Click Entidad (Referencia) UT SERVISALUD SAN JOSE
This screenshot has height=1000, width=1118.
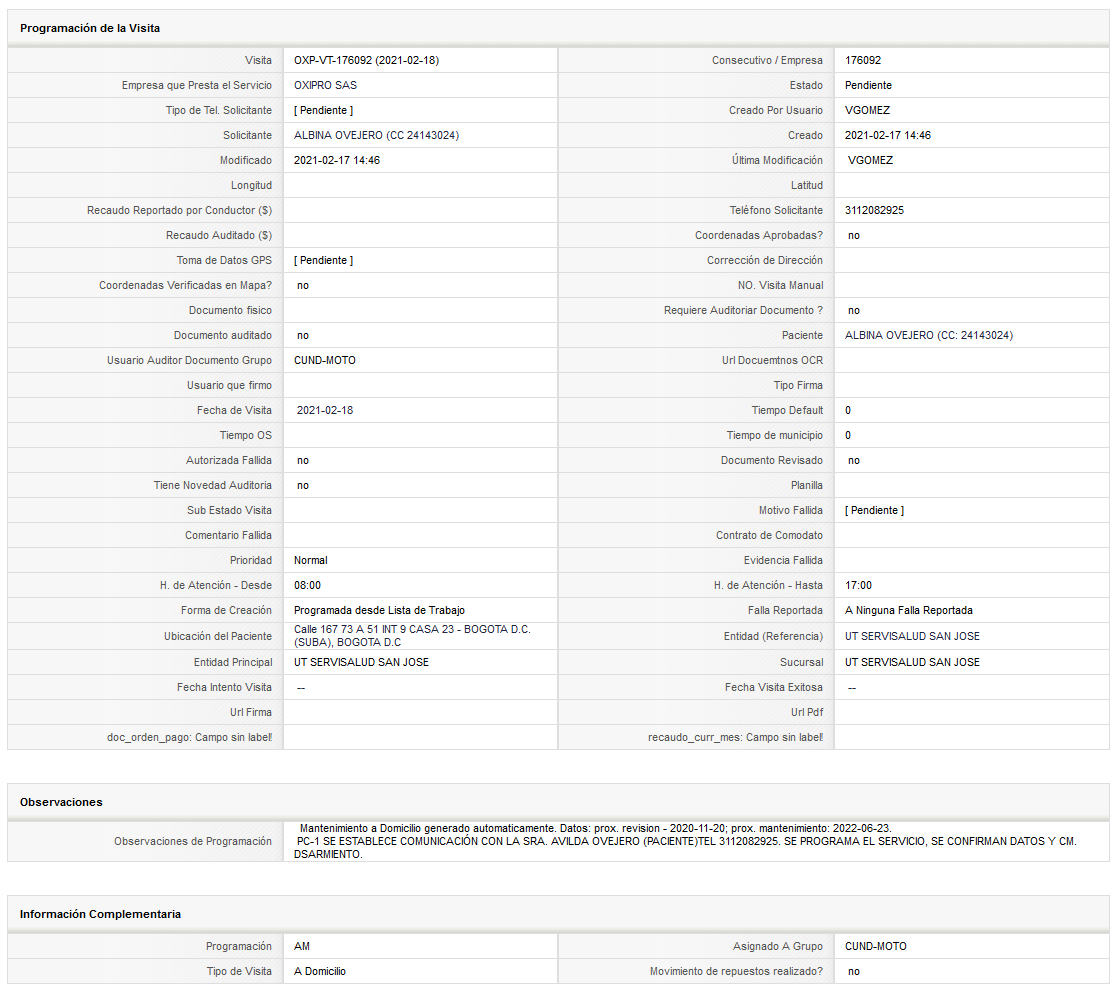click(912, 636)
